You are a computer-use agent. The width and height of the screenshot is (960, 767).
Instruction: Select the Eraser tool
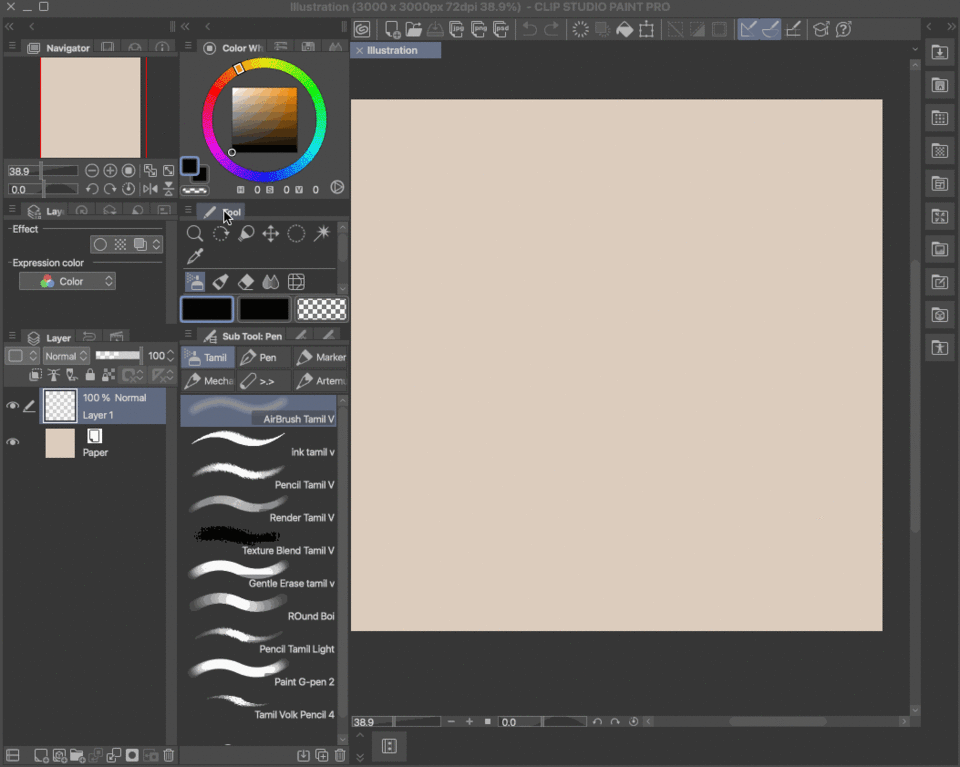click(246, 282)
